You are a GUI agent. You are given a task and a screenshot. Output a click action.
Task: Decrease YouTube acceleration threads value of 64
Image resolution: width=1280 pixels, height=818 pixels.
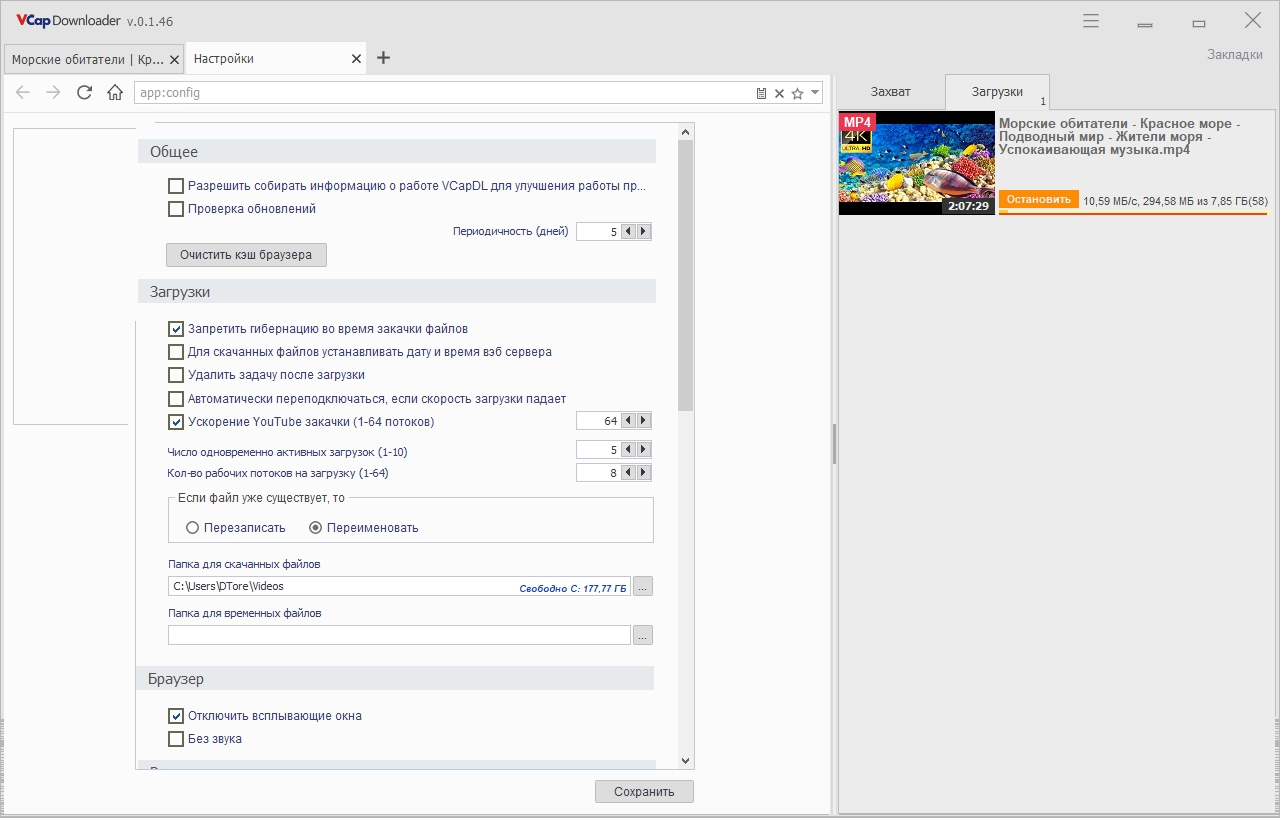click(628, 421)
